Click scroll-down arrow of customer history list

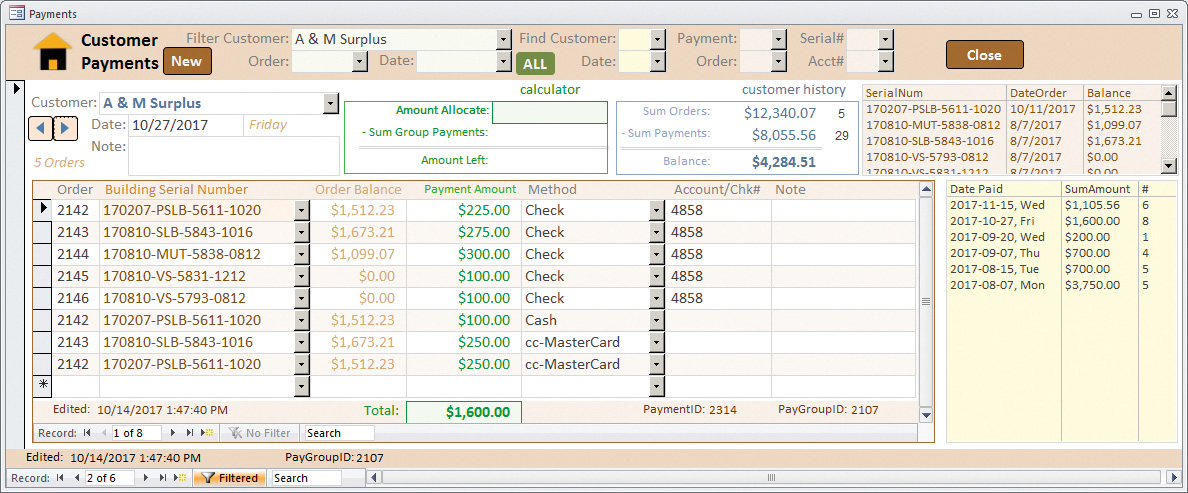coord(1168,166)
